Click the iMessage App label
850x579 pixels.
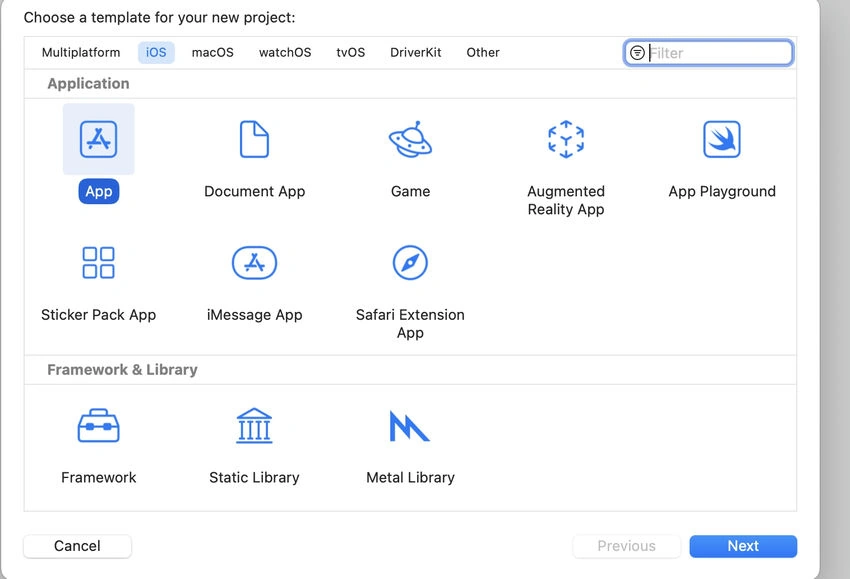[255, 315]
